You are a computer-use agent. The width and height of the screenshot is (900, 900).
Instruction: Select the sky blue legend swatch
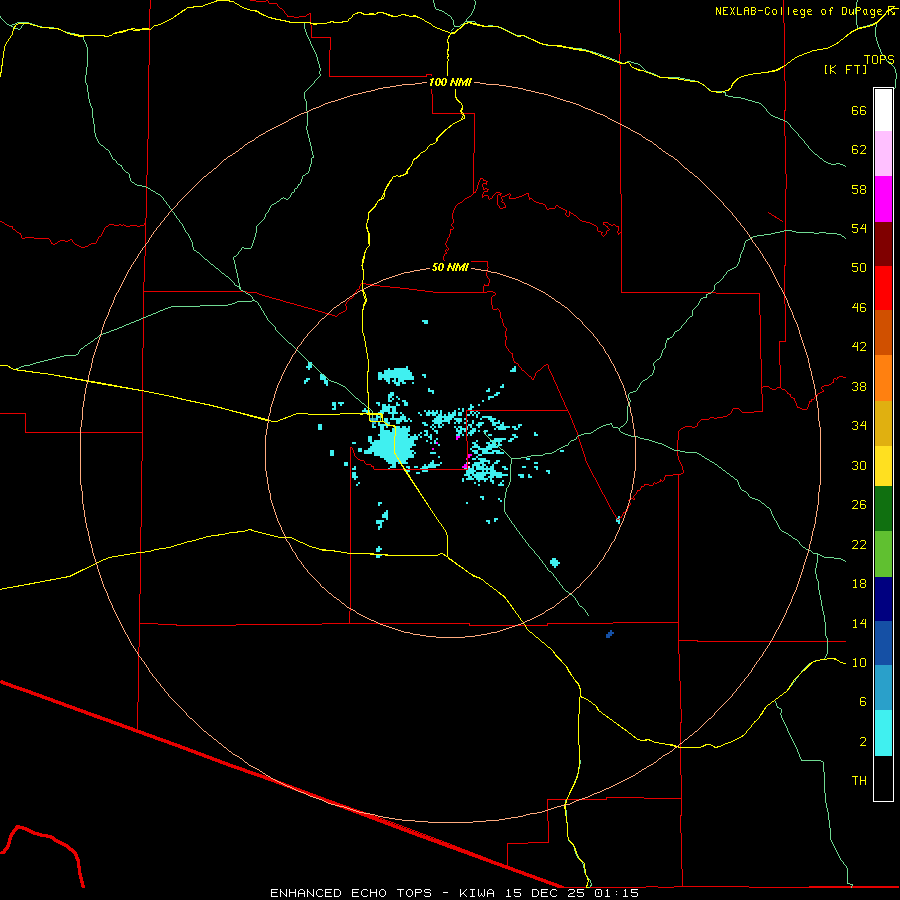click(883, 687)
